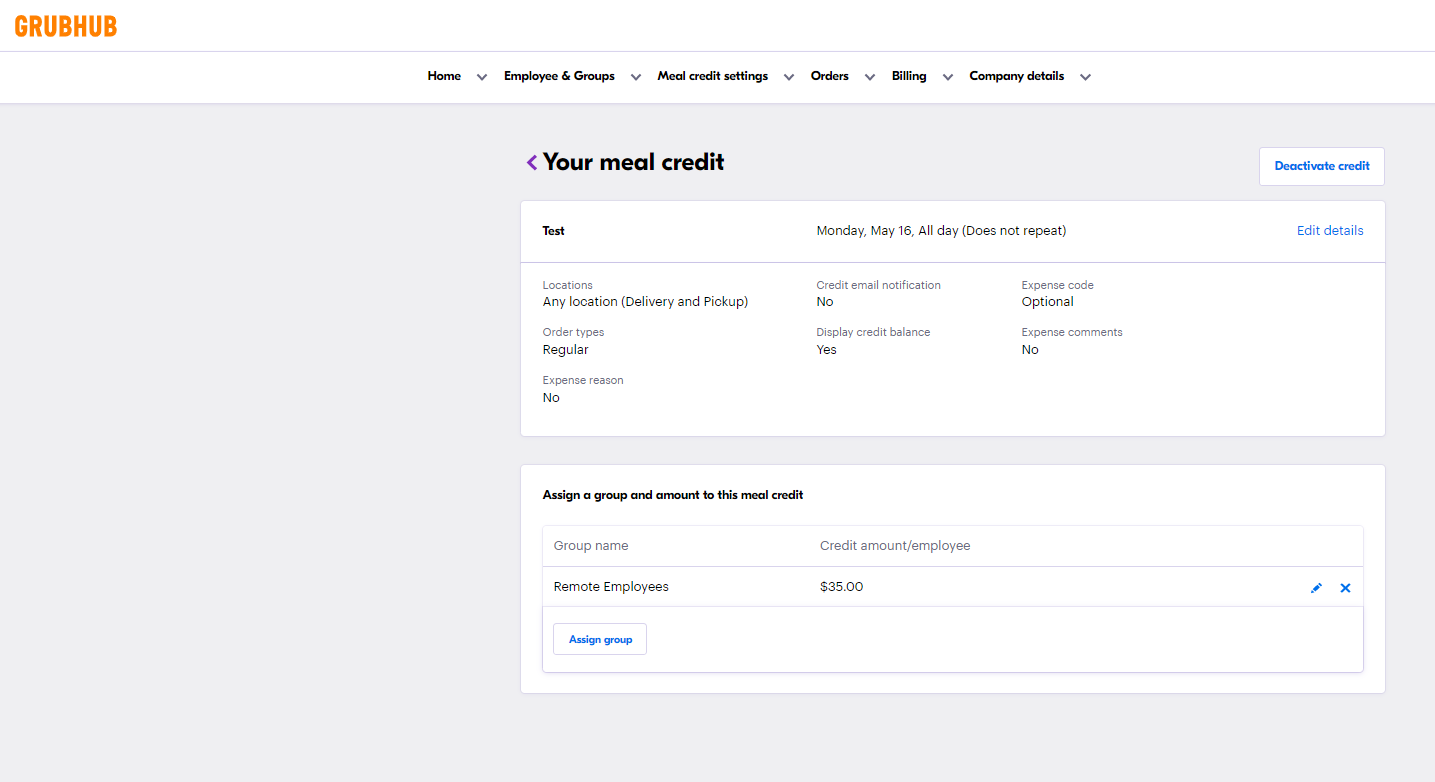Select the Orders menu item
The width and height of the screenshot is (1435, 782).
(x=829, y=76)
